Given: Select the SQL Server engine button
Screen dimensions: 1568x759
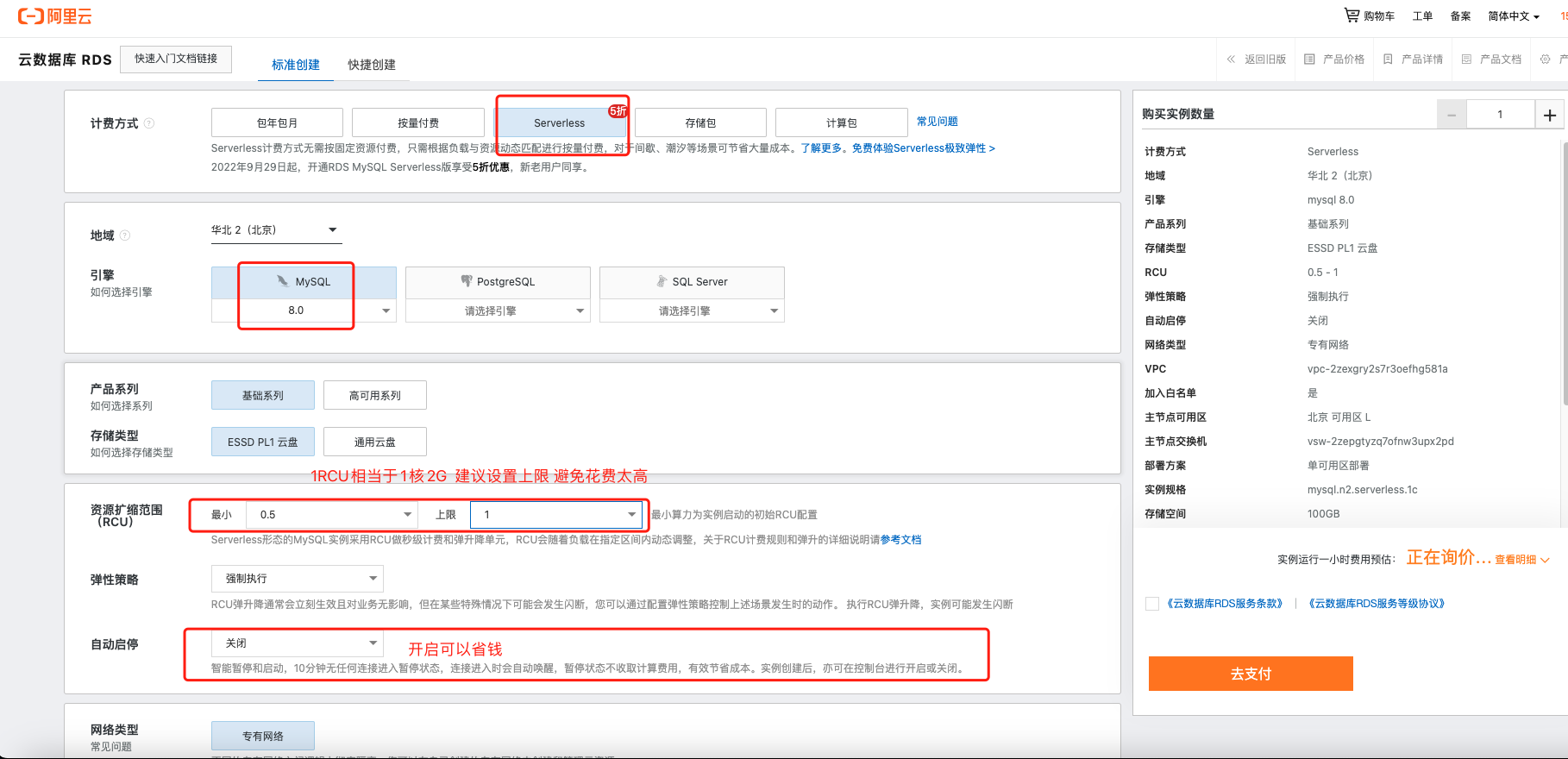Looking at the screenshot, I should 692,282.
